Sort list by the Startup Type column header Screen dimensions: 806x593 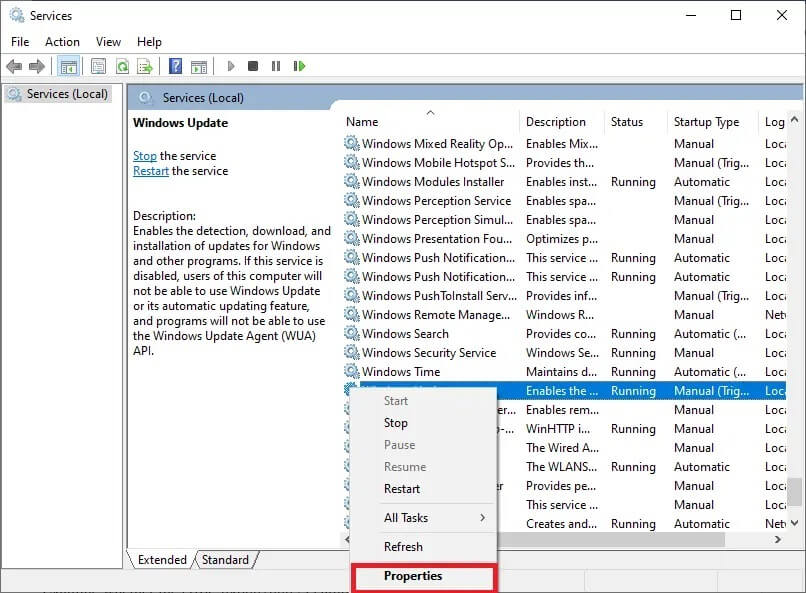(706, 122)
